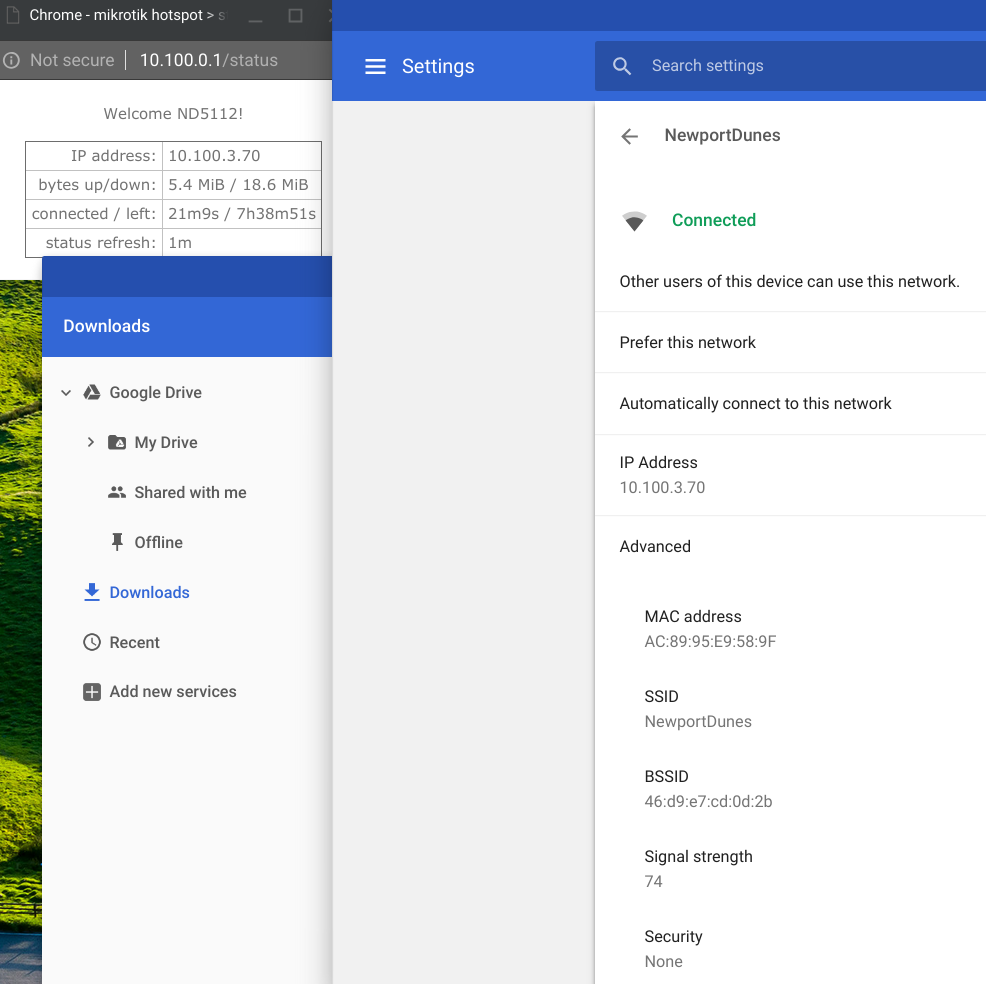Select the Prefer this network row
The image size is (986, 984).
[790, 343]
